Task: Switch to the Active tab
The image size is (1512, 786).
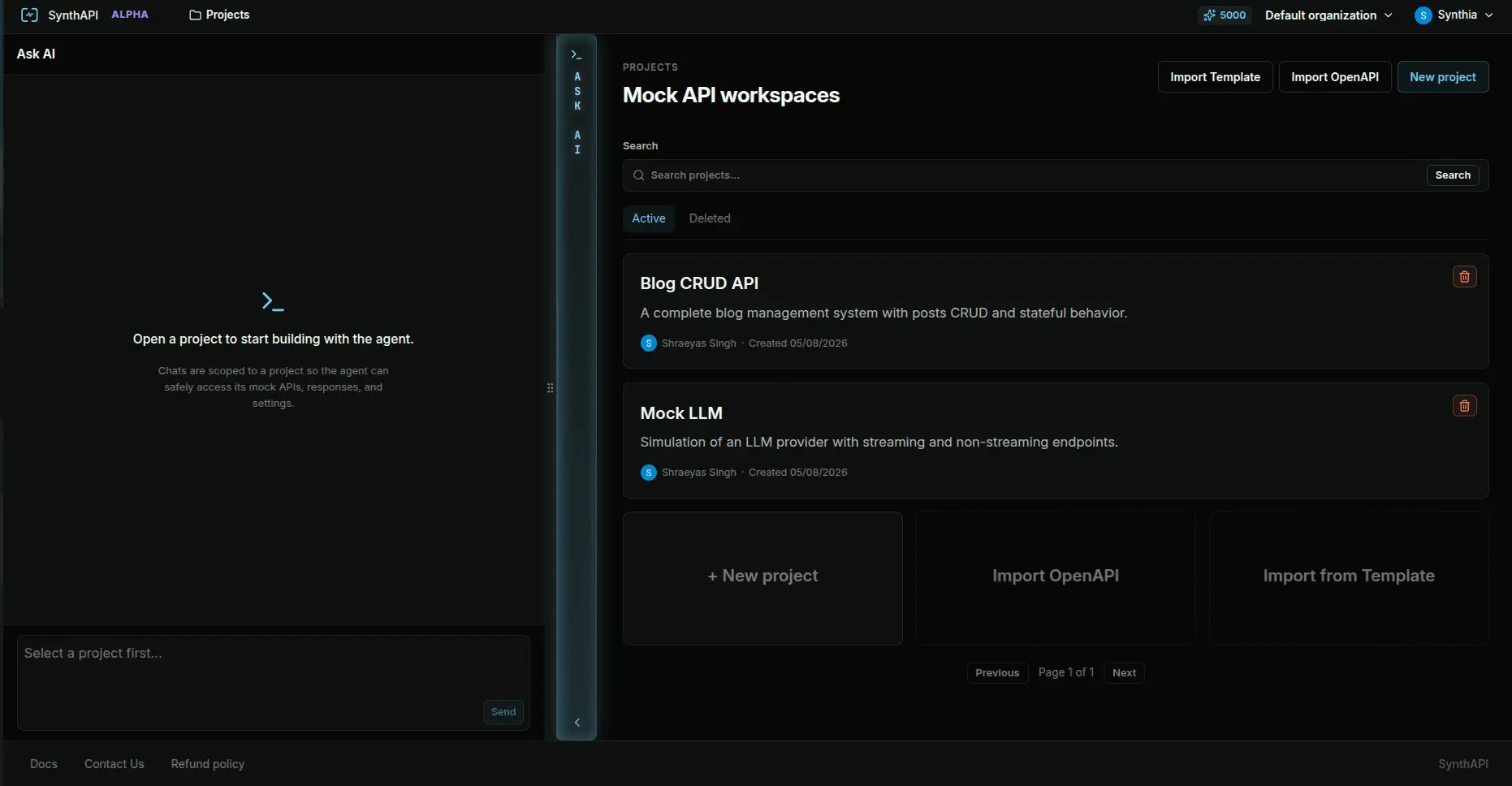Action: (x=649, y=218)
